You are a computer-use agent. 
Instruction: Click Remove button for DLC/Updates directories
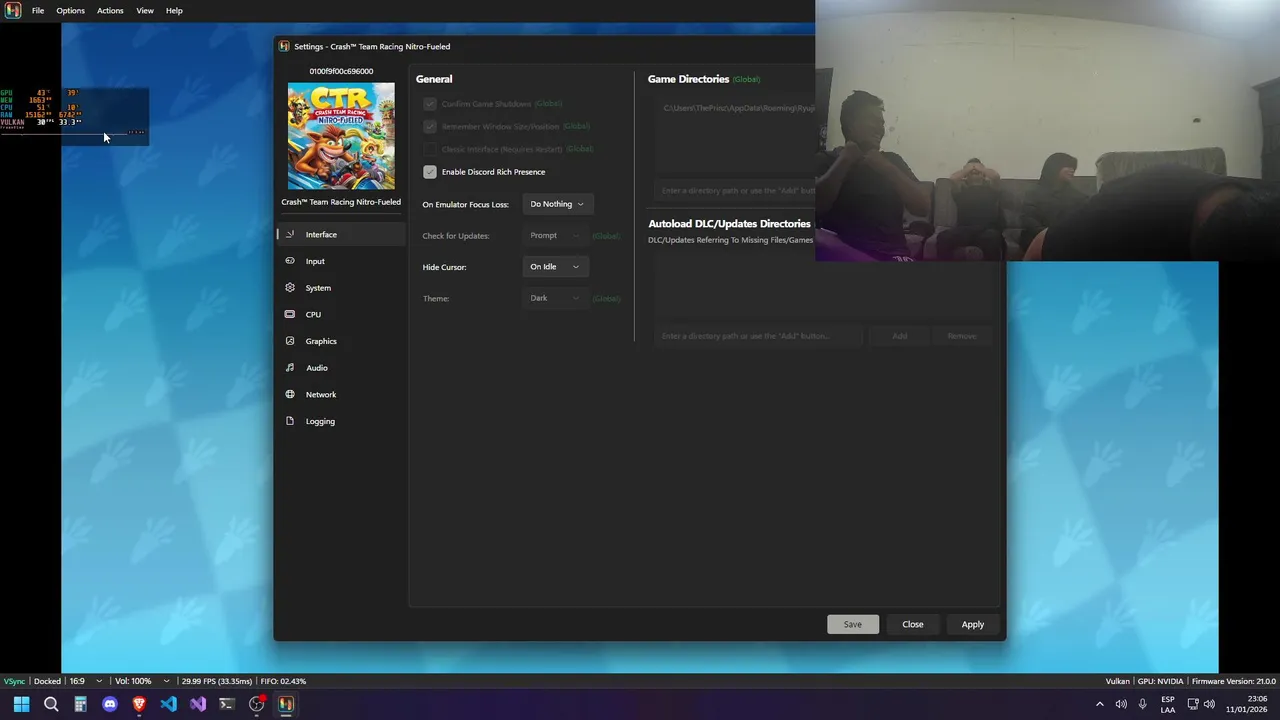[x=962, y=336]
